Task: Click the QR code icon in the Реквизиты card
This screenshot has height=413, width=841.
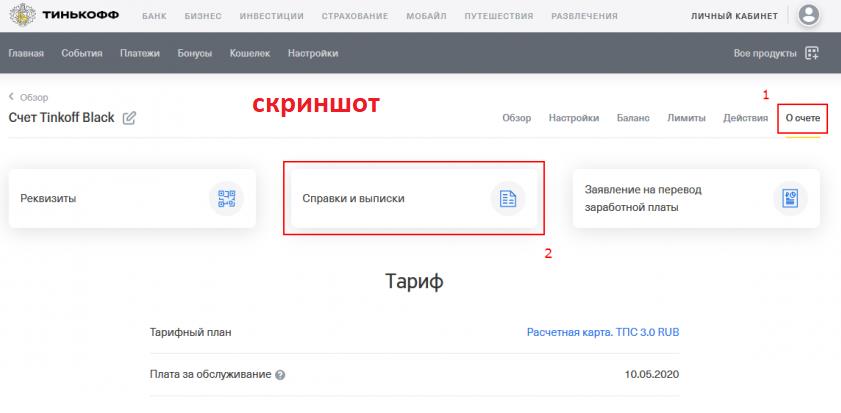Action: point(226,198)
